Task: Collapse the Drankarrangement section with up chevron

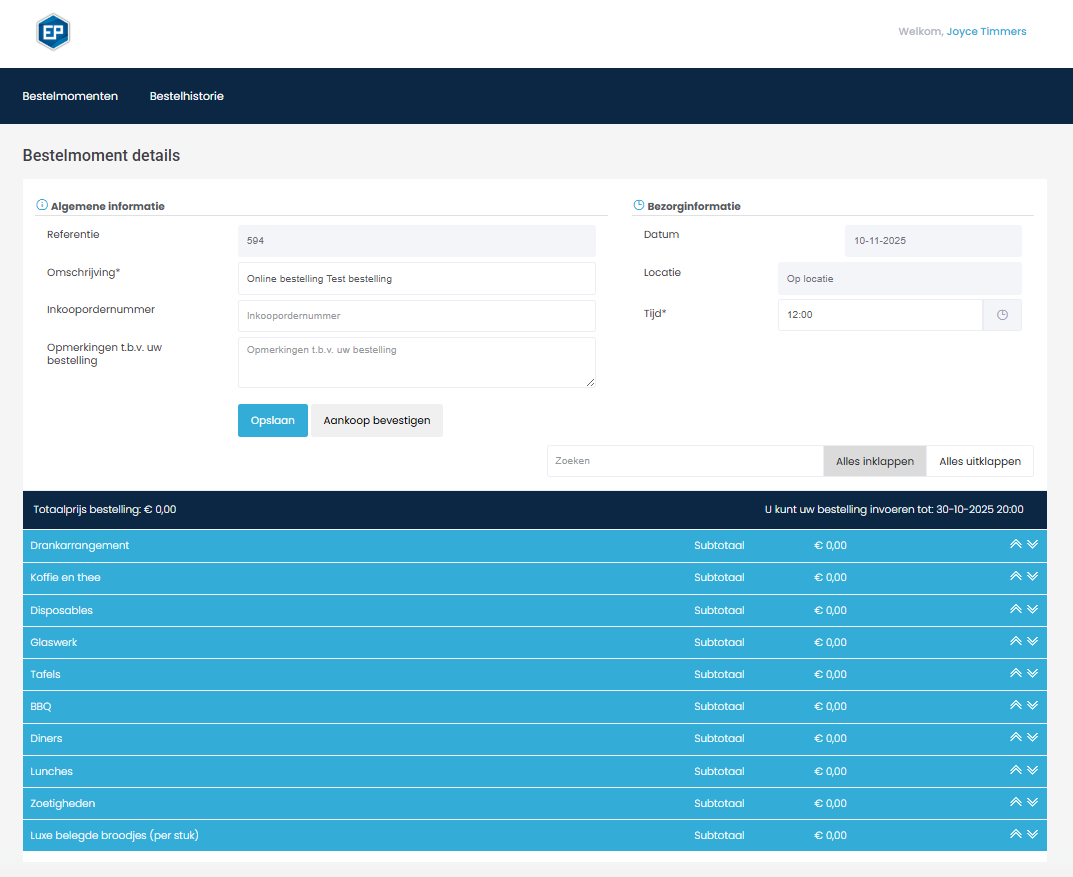Action: pos(1016,544)
